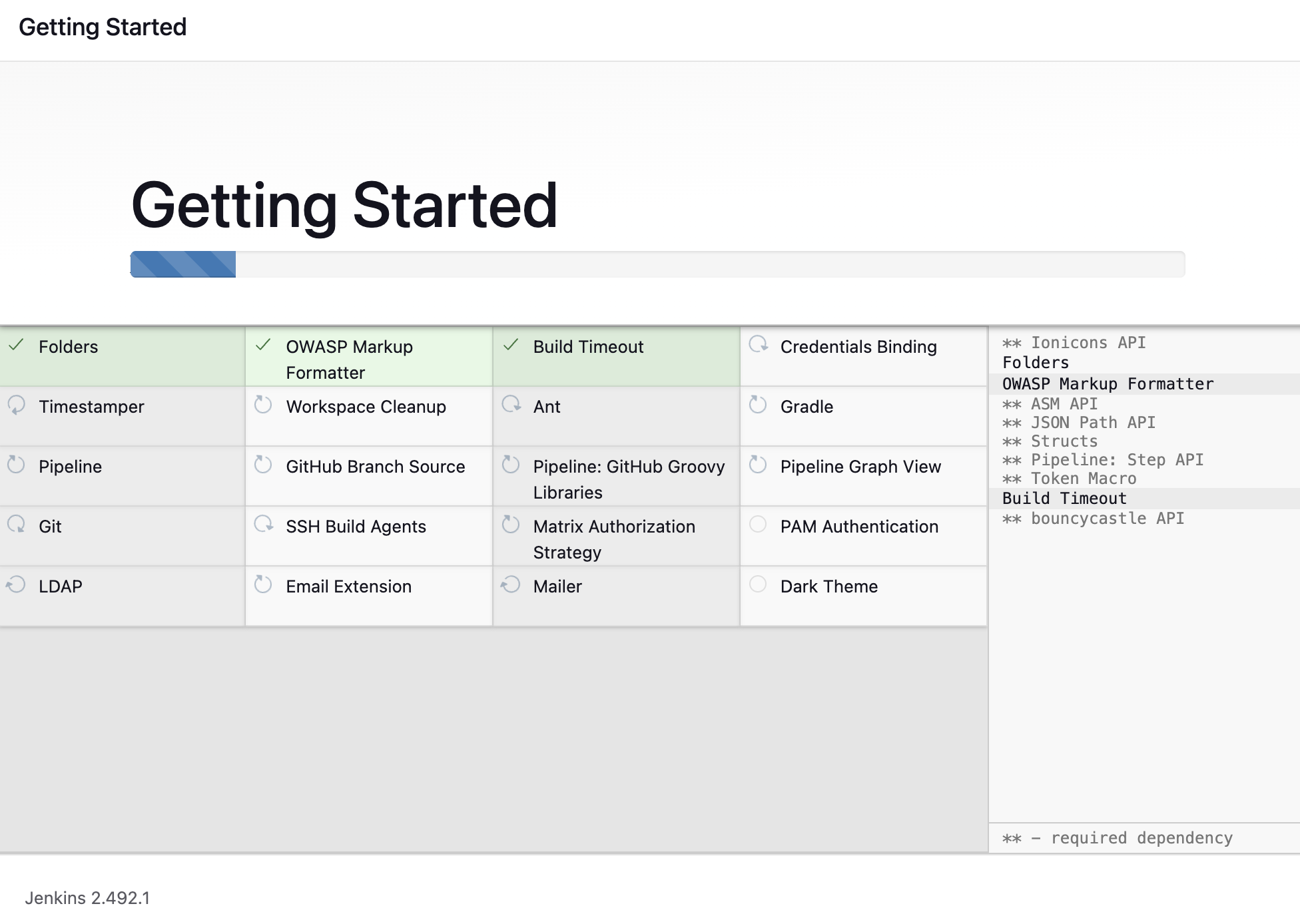
Task: Click the Pipeline Graph View label
Action: pos(860,467)
